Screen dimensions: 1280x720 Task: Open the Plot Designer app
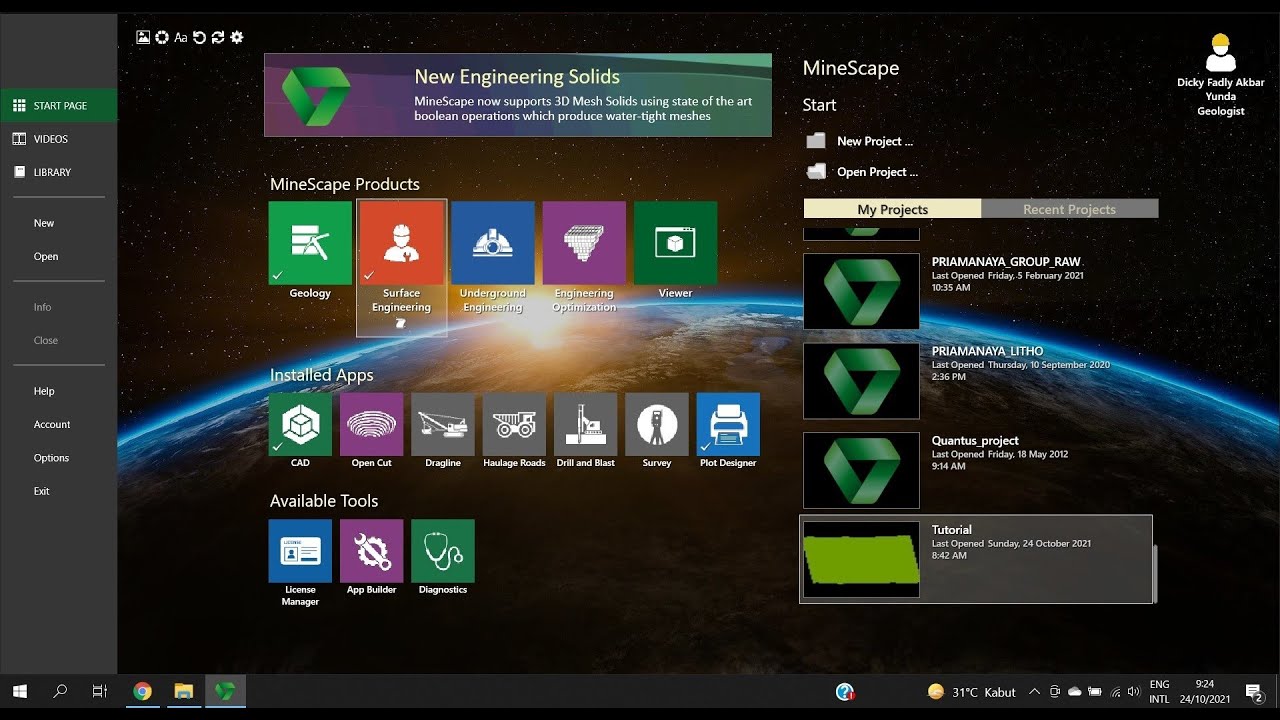pyautogui.click(x=728, y=424)
